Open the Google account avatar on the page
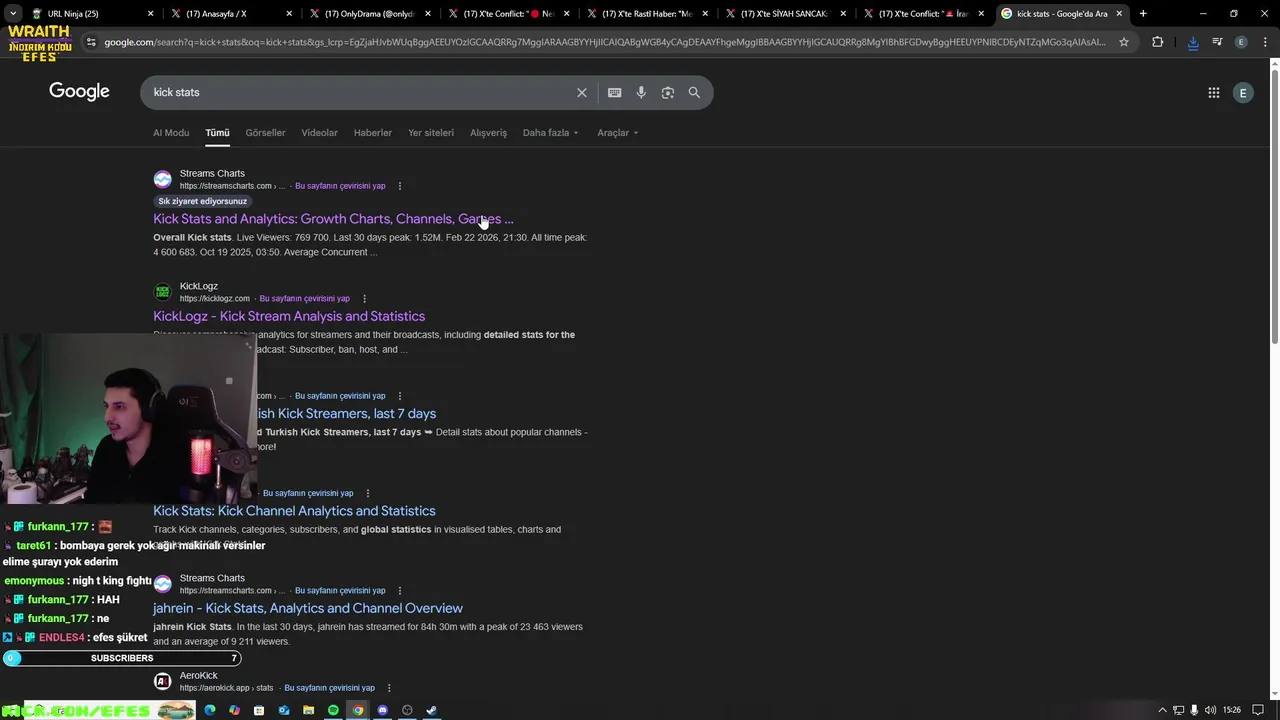Viewport: 1280px width, 720px height. [1243, 93]
